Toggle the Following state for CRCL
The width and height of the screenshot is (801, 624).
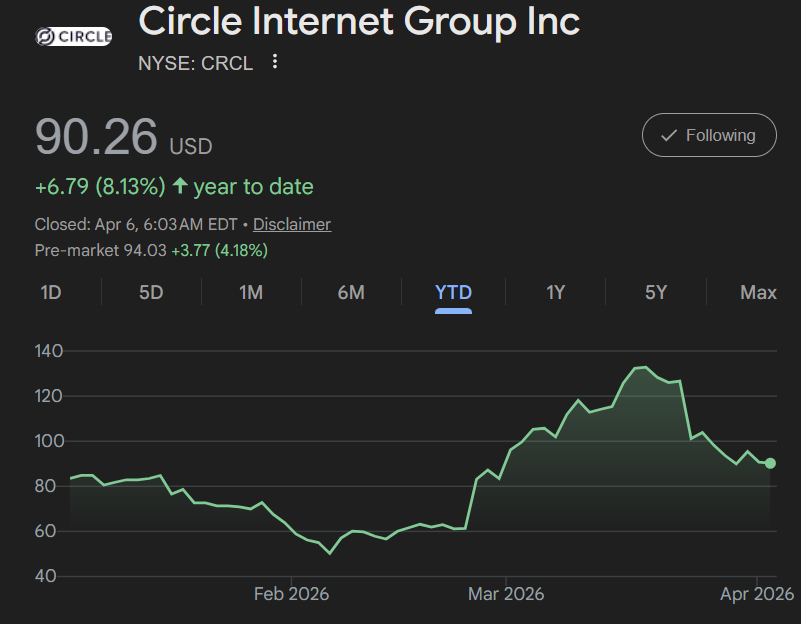coord(709,135)
